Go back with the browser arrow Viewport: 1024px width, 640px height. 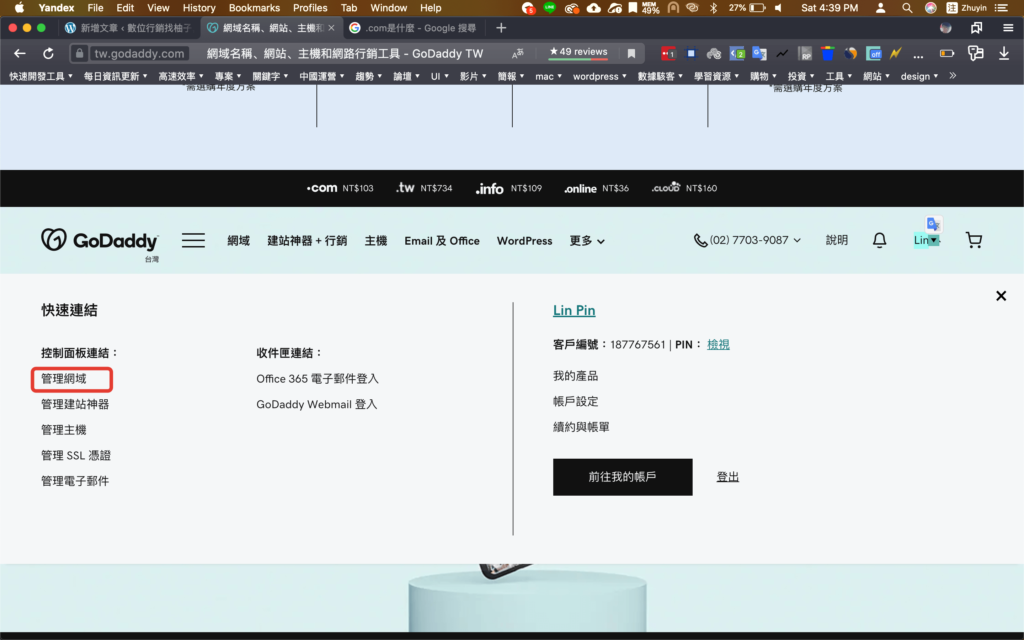tap(20, 53)
